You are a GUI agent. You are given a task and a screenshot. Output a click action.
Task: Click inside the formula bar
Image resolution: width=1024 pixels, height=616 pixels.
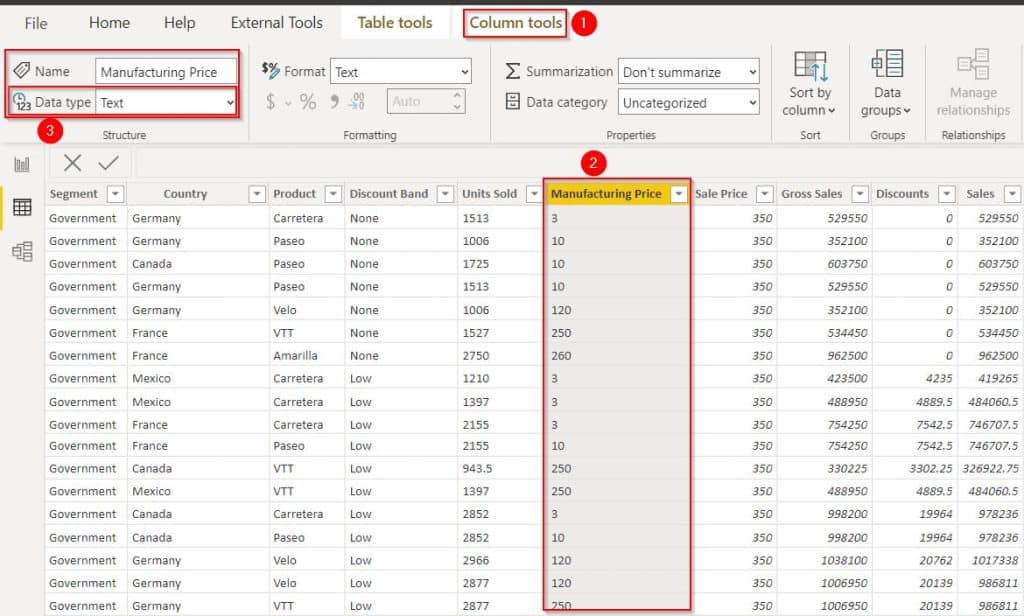579,163
